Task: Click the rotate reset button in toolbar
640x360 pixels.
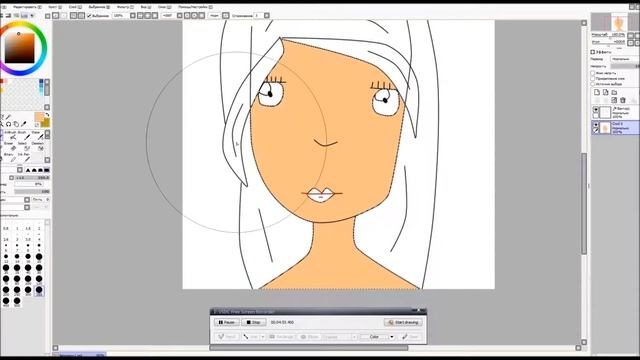Action: pyautogui.click(x=201, y=16)
